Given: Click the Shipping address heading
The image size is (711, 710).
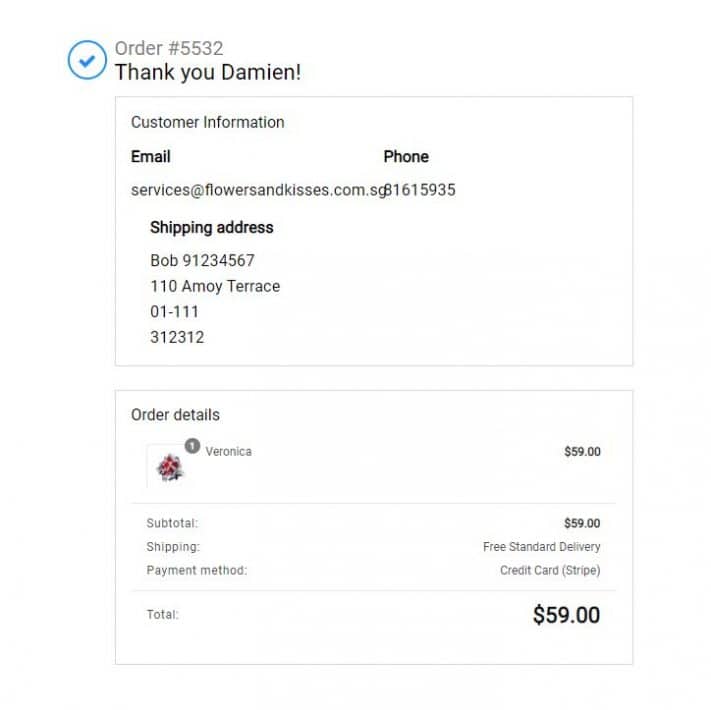Looking at the screenshot, I should 211,227.
